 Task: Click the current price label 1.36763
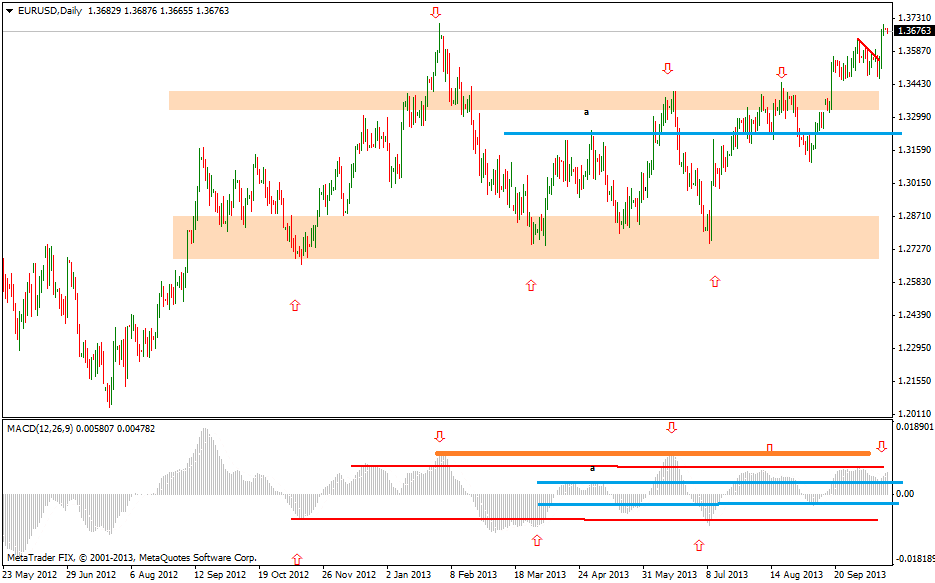tap(914, 31)
